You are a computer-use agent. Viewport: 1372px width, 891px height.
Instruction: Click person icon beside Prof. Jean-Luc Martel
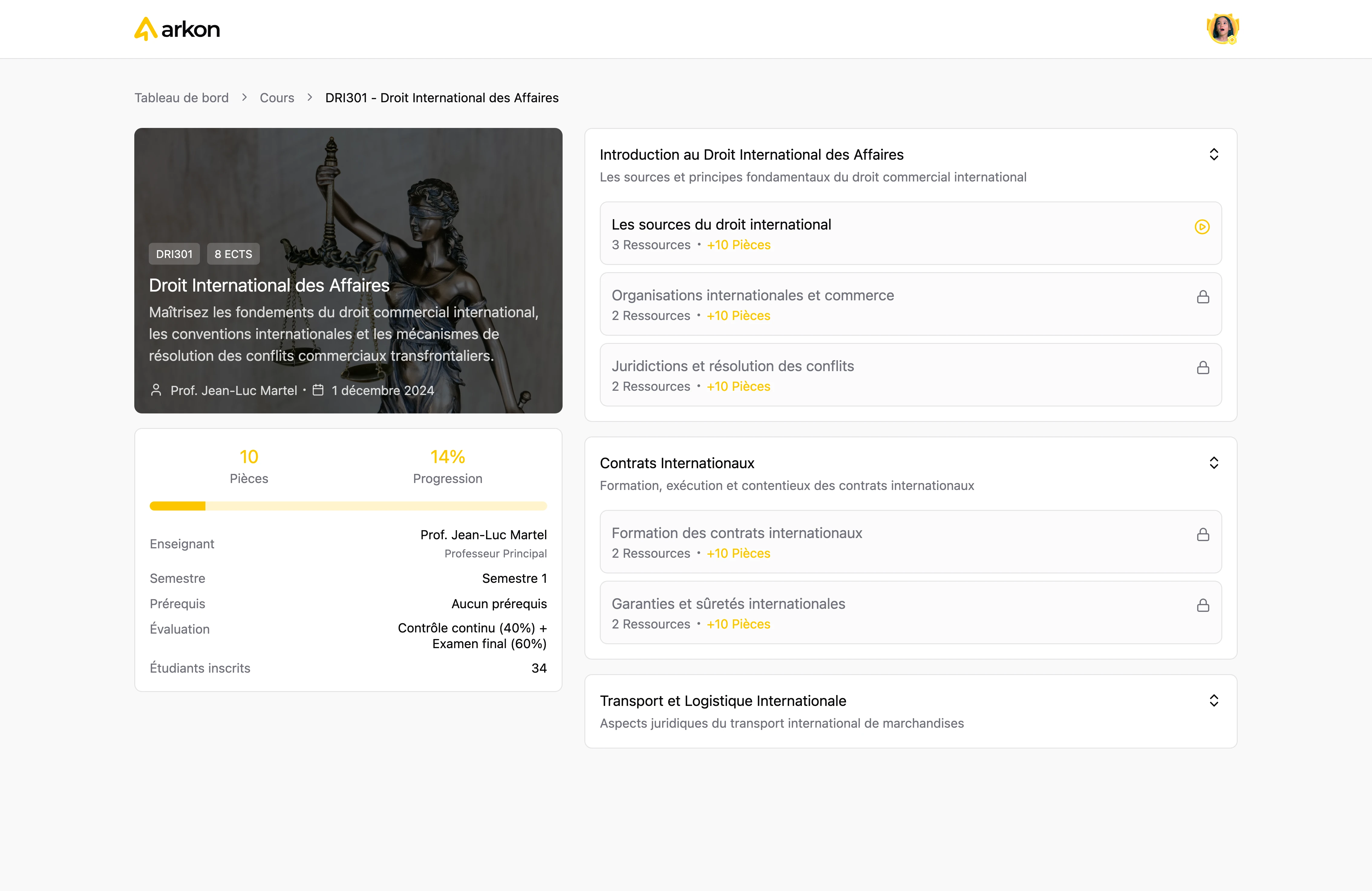pos(156,390)
